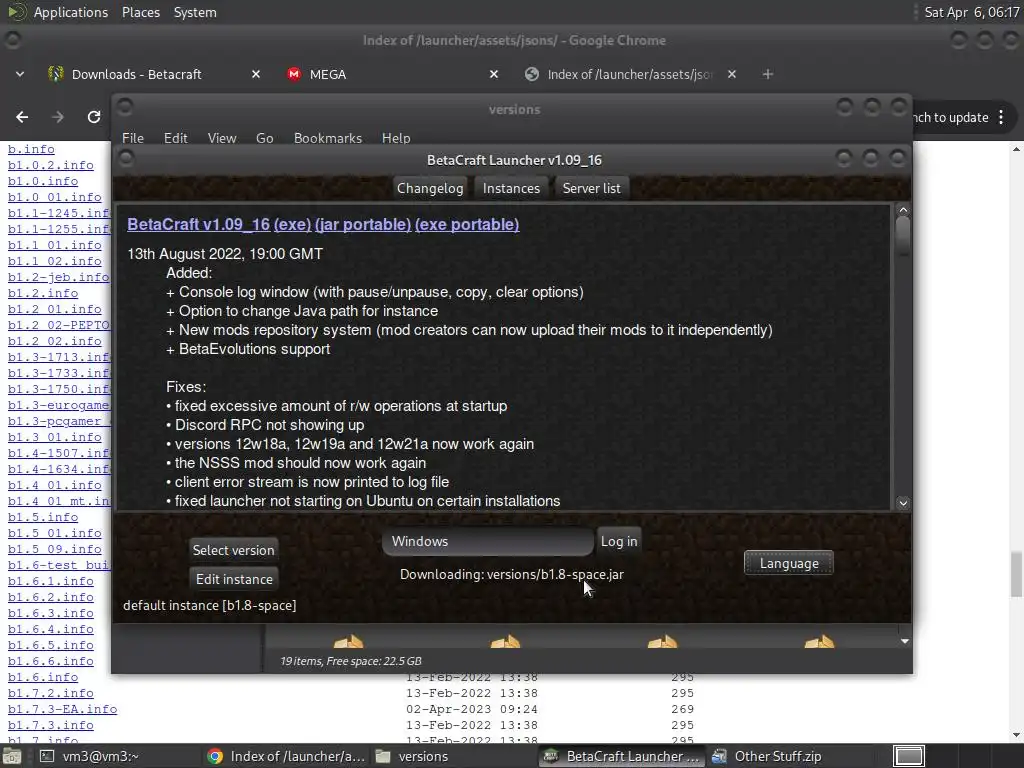1024x768 pixels.
Task: Open b1.0.2.info link in Chrome
Action: [x=51, y=165]
